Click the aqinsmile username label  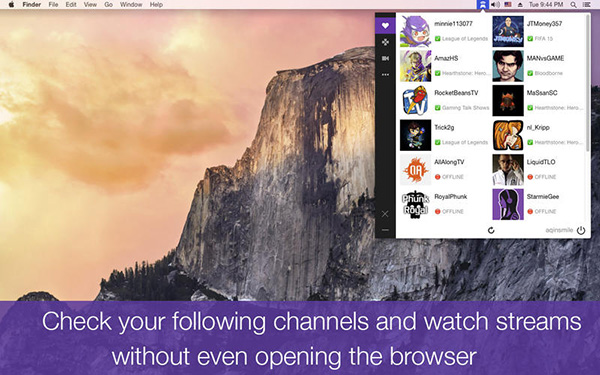pyautogui.click(x=559, y=230)
